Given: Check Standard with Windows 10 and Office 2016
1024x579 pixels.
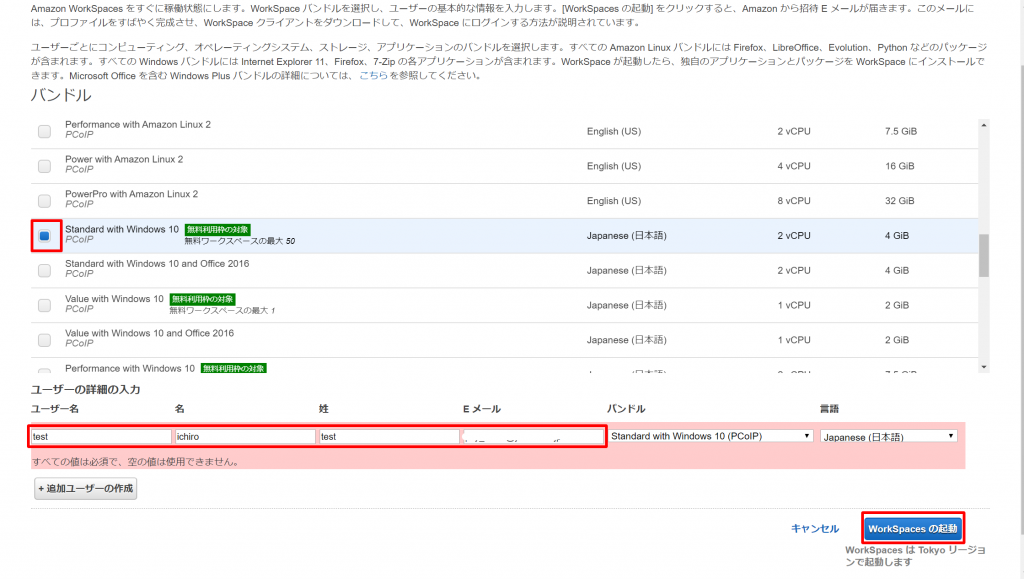Looking at the screenshot, I should [44, 270].
